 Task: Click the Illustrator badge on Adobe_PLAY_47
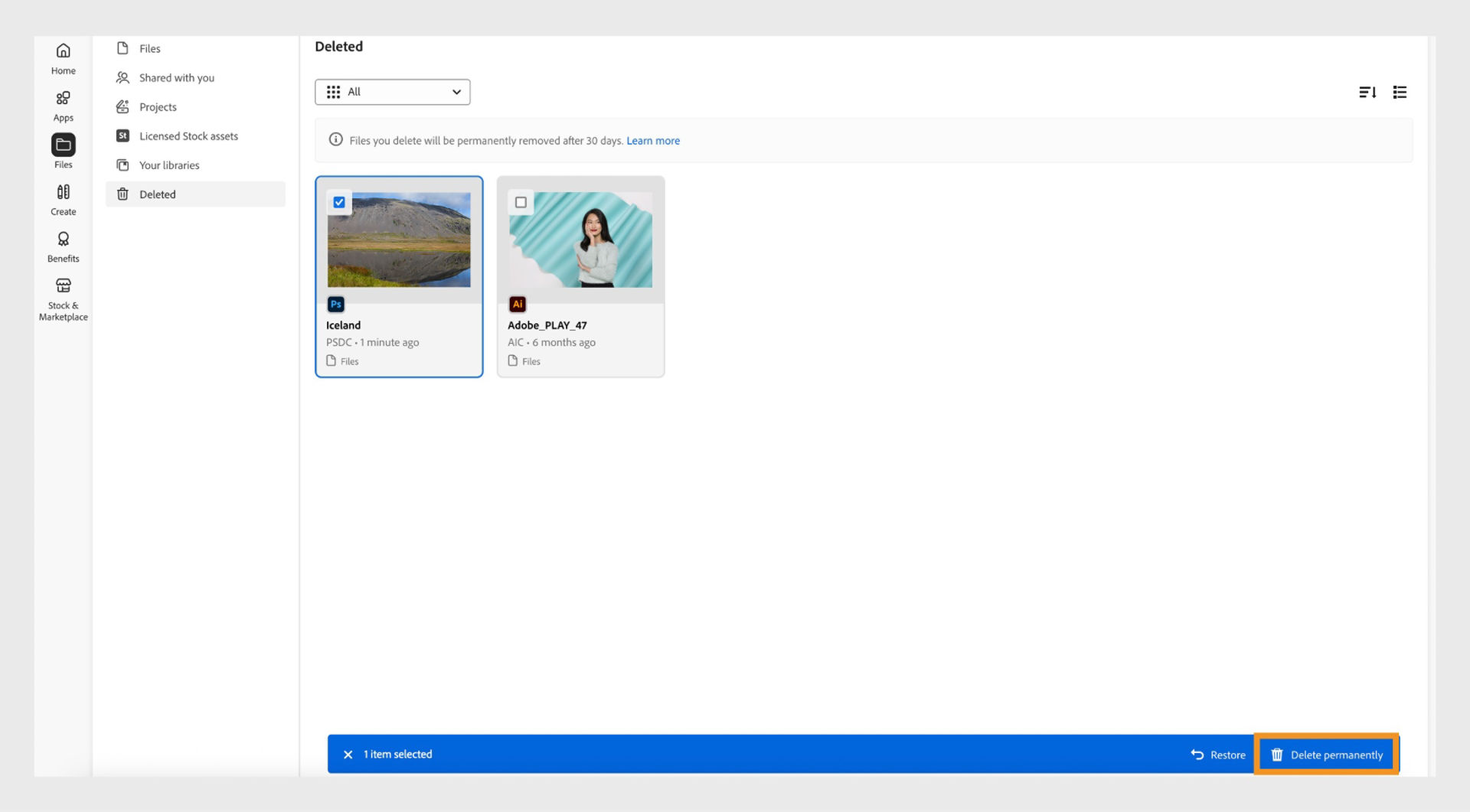point(518,304)
